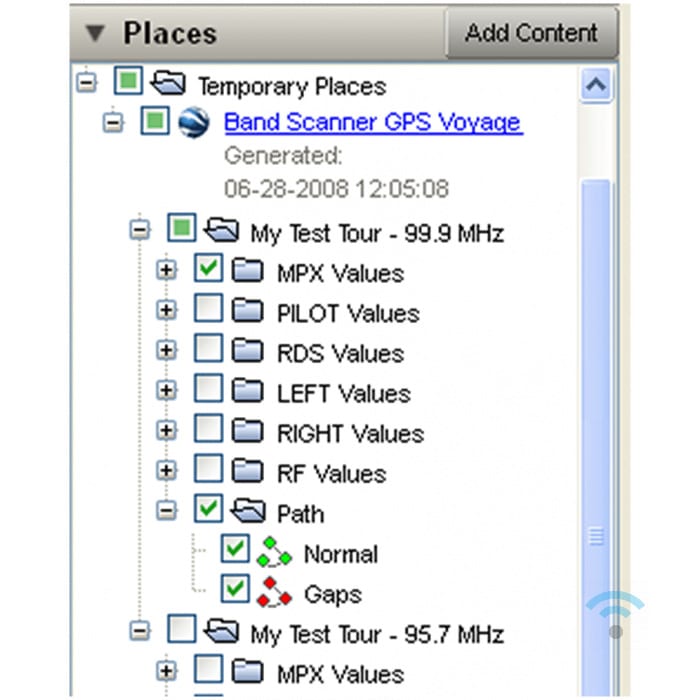Click the open Path folder icon
This screenshot has height=700, width=700.
coord(246,512)
